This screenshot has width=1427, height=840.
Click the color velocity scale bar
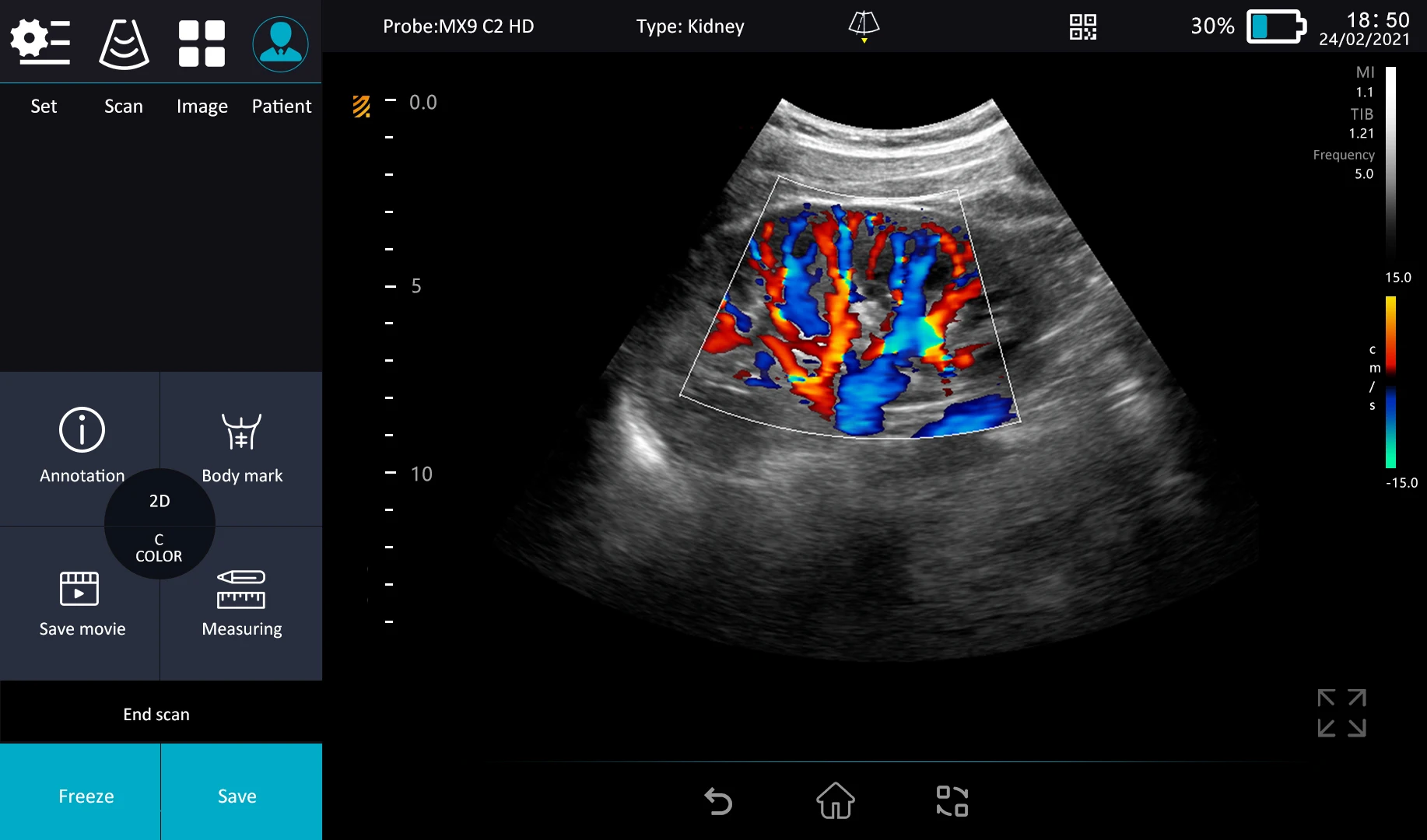(x=1393, y=381)
